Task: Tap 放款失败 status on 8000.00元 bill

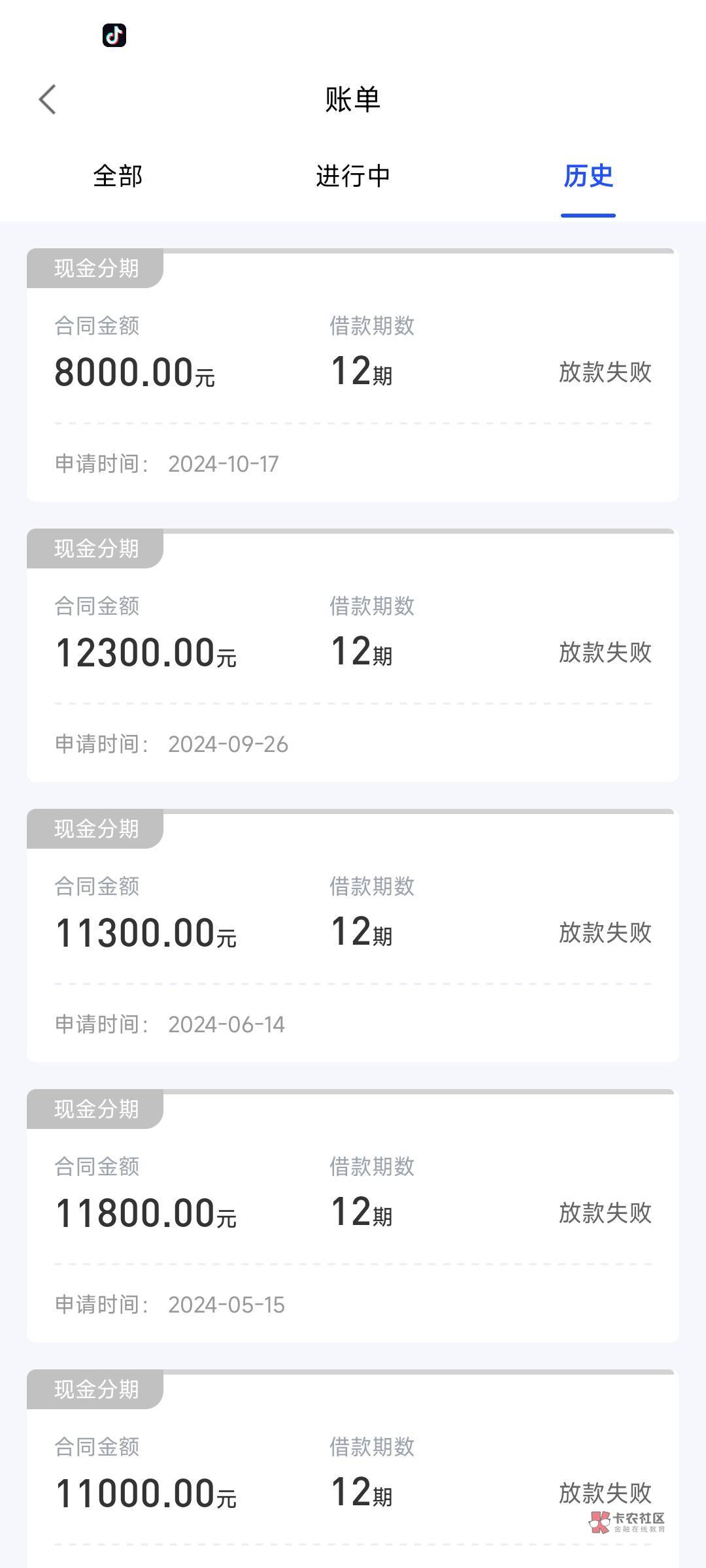Action: [x=605, y=372]
